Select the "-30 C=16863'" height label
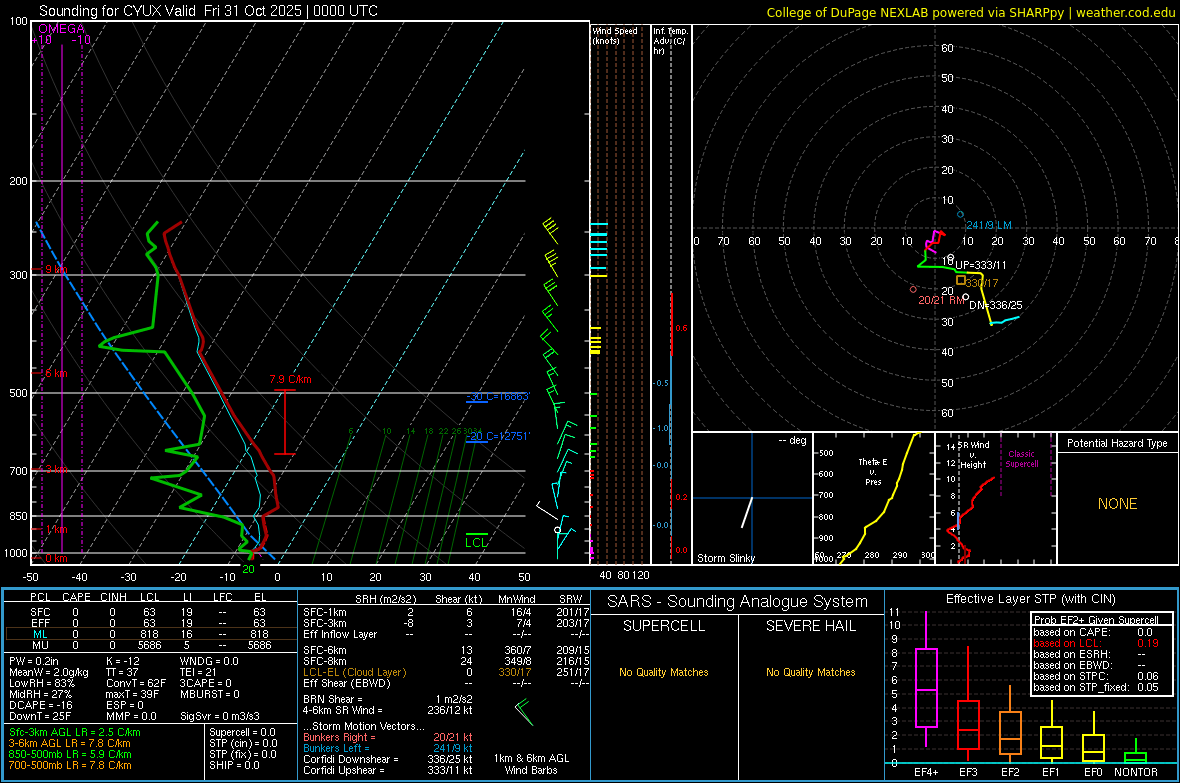 [x=497, y=396]
